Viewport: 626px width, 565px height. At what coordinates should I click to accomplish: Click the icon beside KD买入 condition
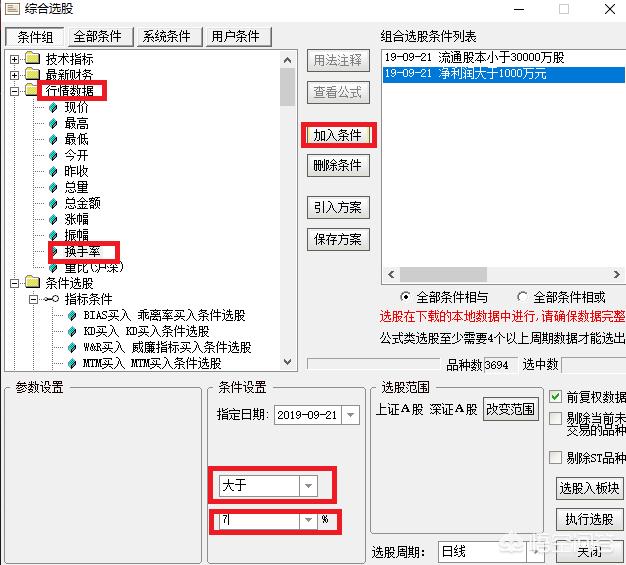[x=71, y=332]
